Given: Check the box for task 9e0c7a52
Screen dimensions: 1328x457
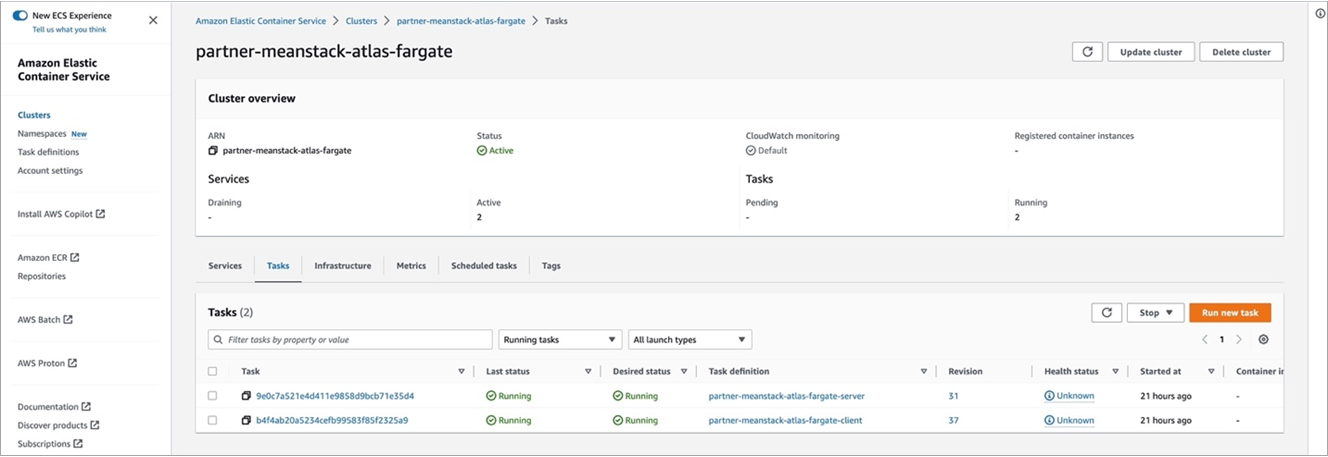Looking at the screenshot, I should click(212, 396).
